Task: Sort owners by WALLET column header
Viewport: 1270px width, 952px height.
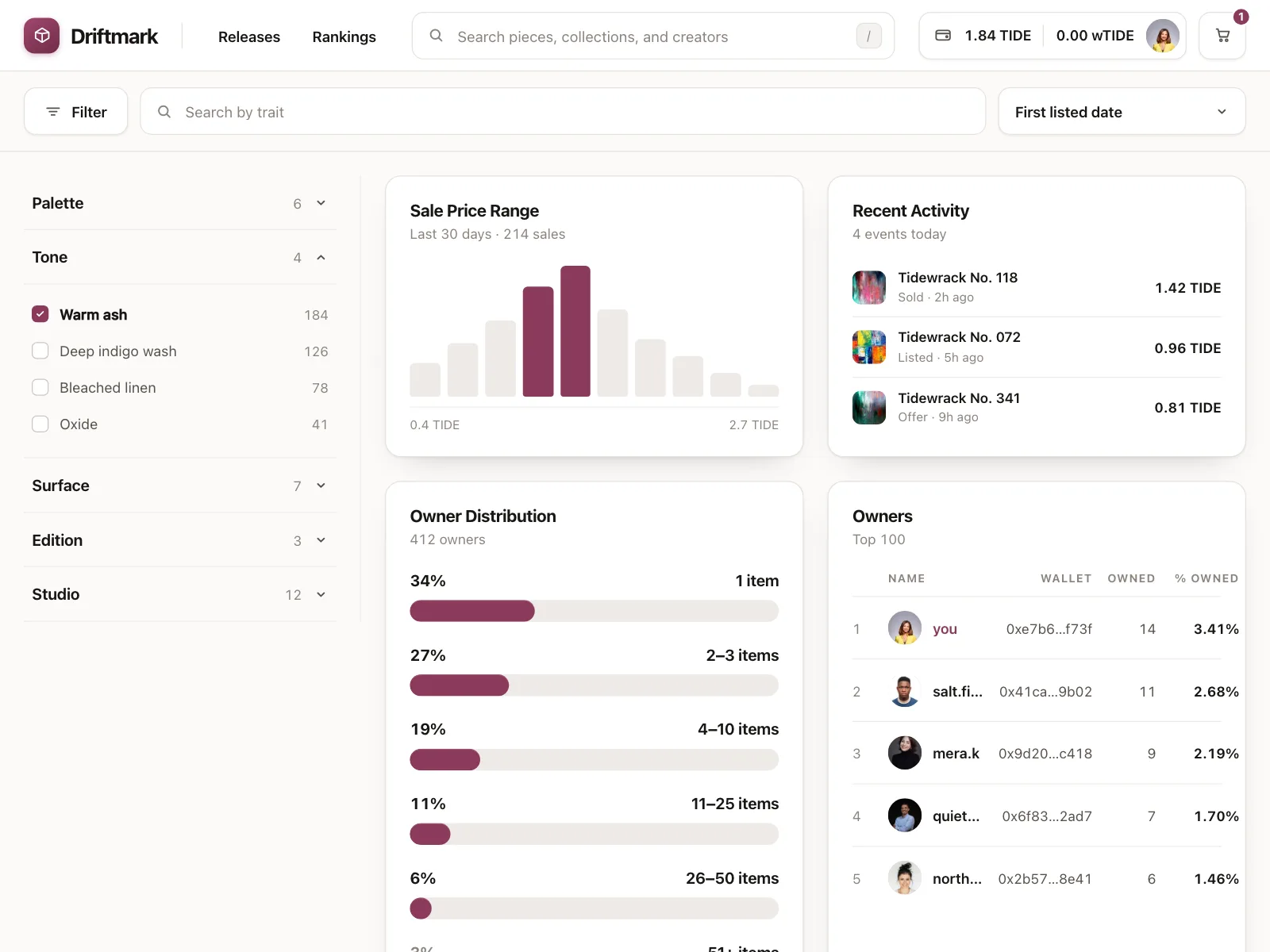Action: tap(1066, 578)
